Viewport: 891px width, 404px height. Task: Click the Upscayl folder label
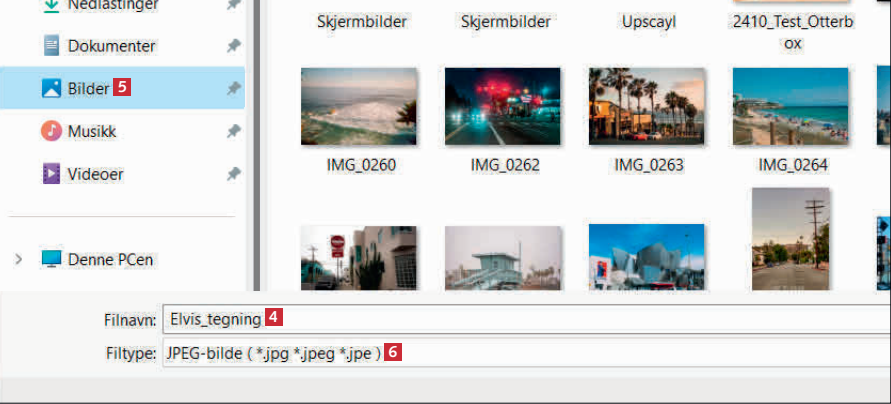(649, 22)
